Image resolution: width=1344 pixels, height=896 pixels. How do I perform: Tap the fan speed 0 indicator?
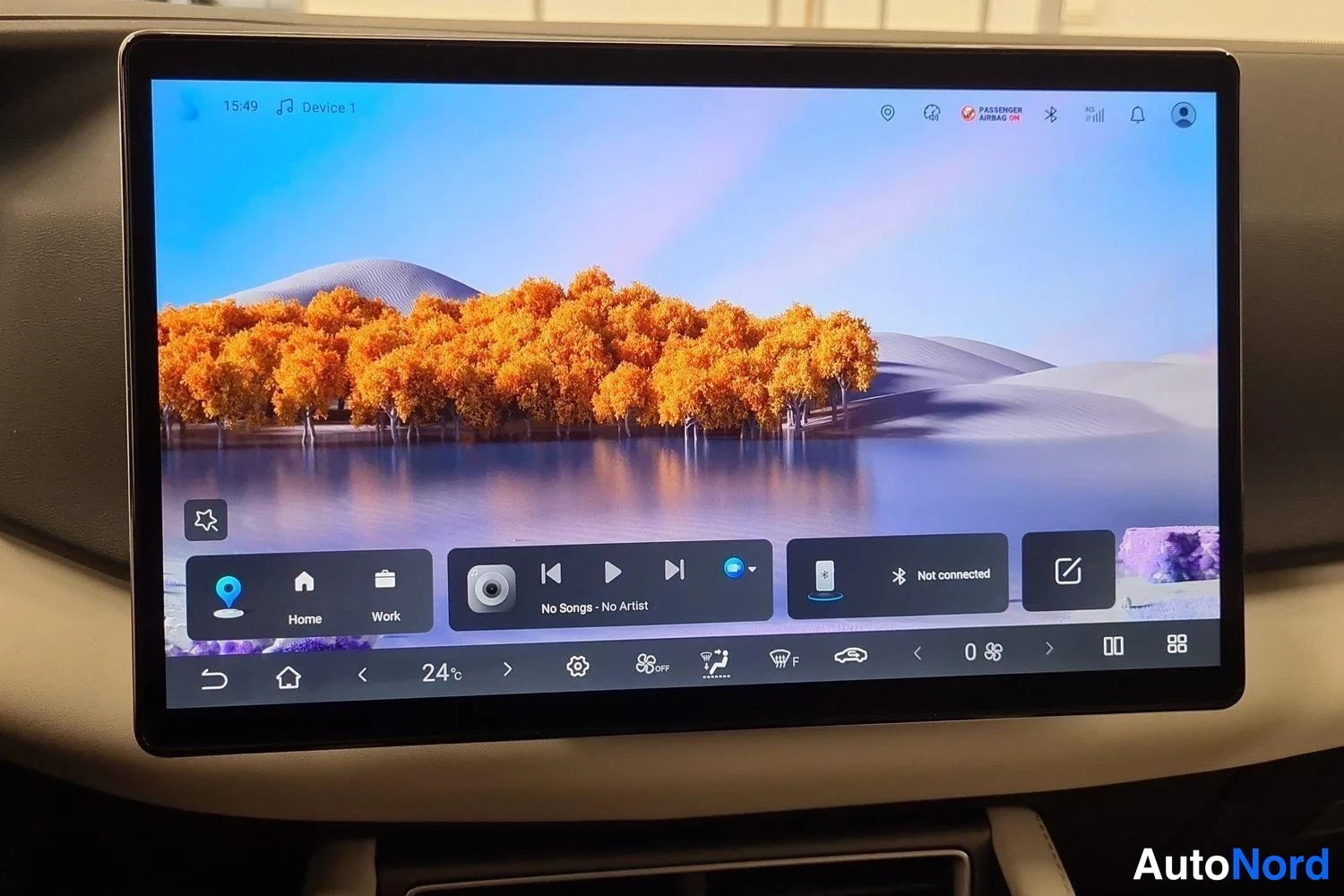983,651
